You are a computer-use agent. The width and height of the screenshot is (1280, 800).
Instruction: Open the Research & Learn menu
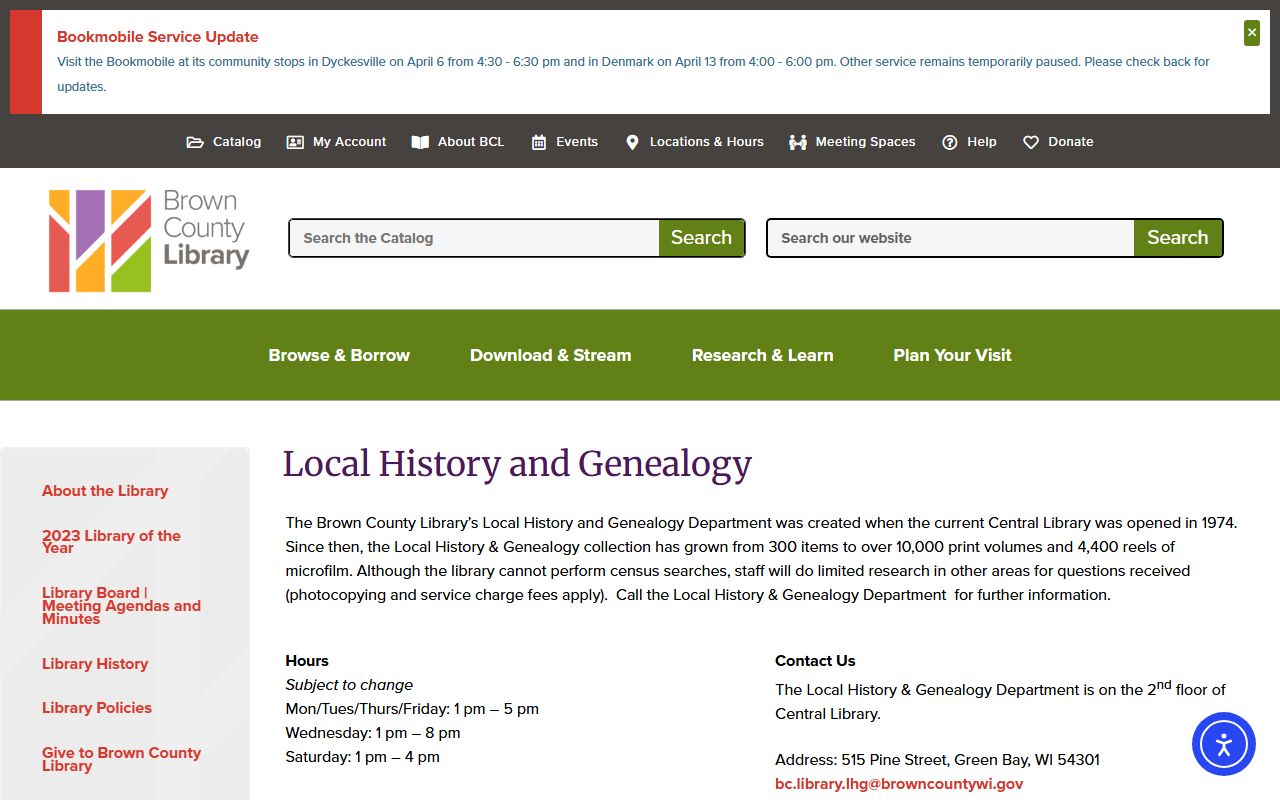point(762,355)
